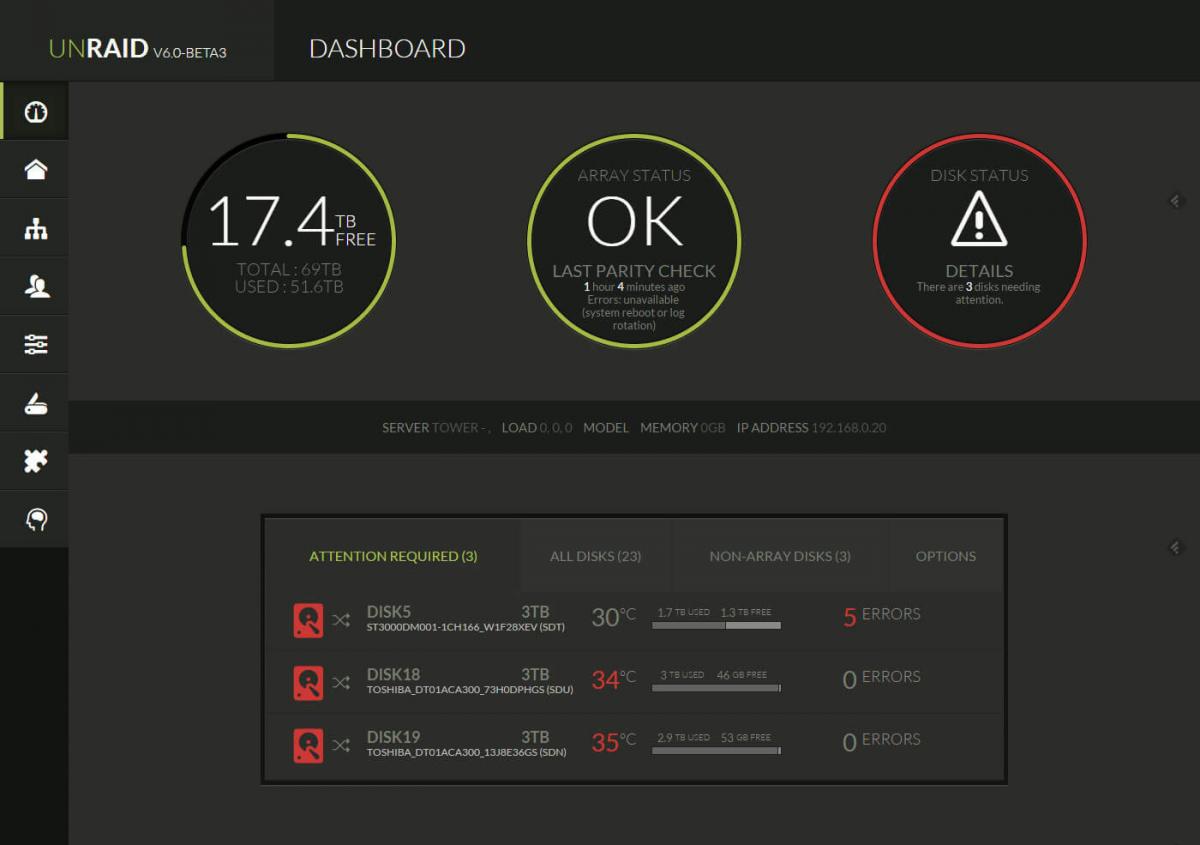This screenshot has width=1200, height=845.
Task: Click the shuffle arrows icon beside DISK19
Action: coord(341,746)
